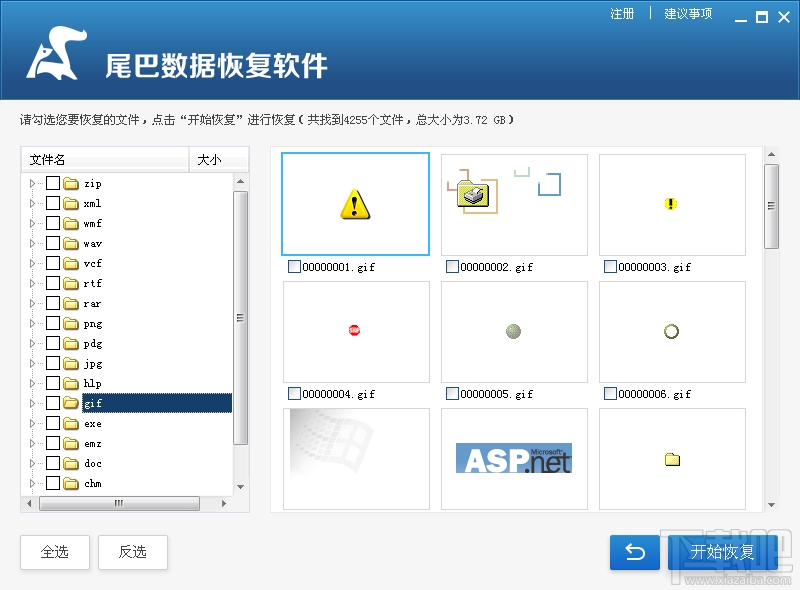Click the vcf folder icon
This screenshot has width=800, height=590.
71,263
